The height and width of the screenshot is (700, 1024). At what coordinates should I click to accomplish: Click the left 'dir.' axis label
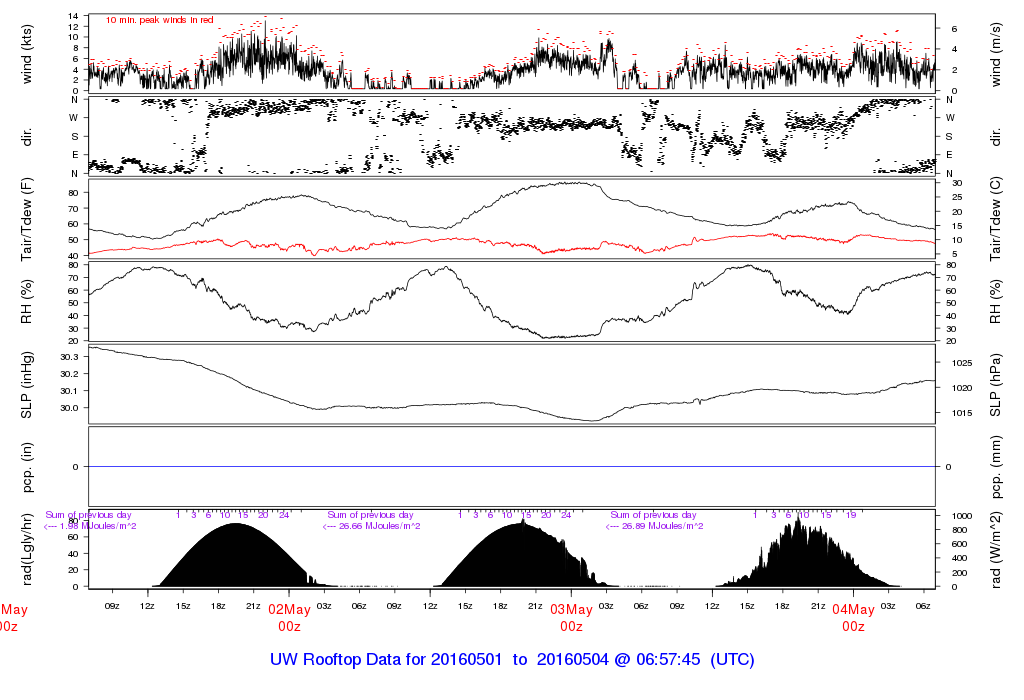(27, 138)
